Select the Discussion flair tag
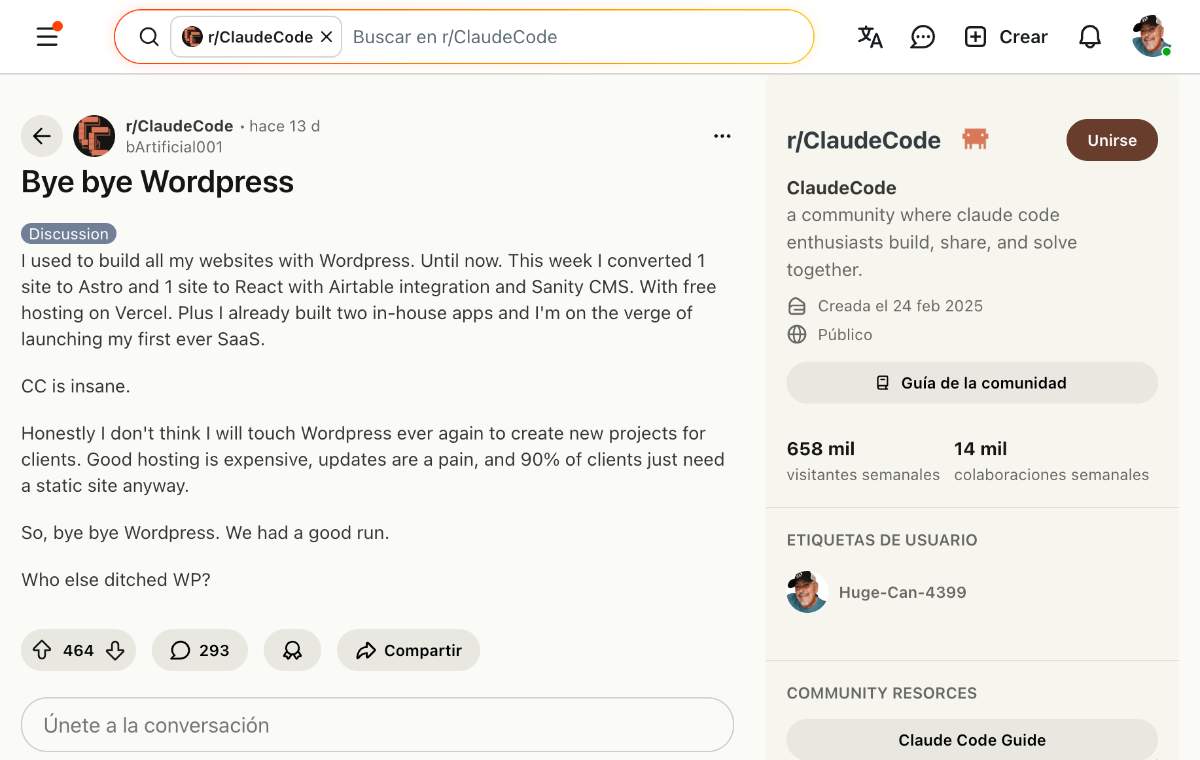The image size is (1200, 760). pos(68,233)
